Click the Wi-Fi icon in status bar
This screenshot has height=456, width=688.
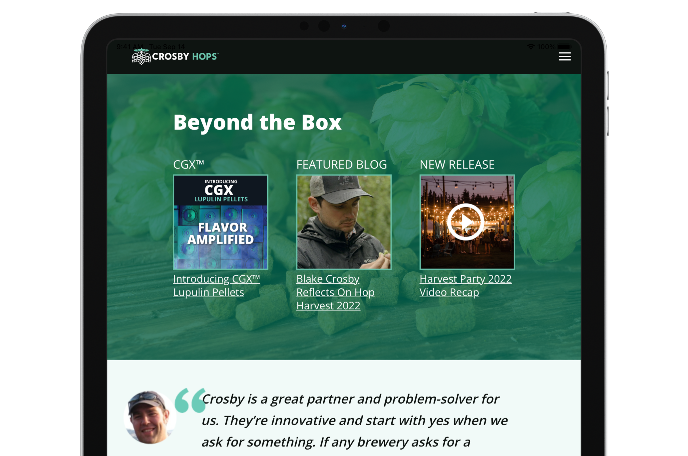[x=531, y=47]
